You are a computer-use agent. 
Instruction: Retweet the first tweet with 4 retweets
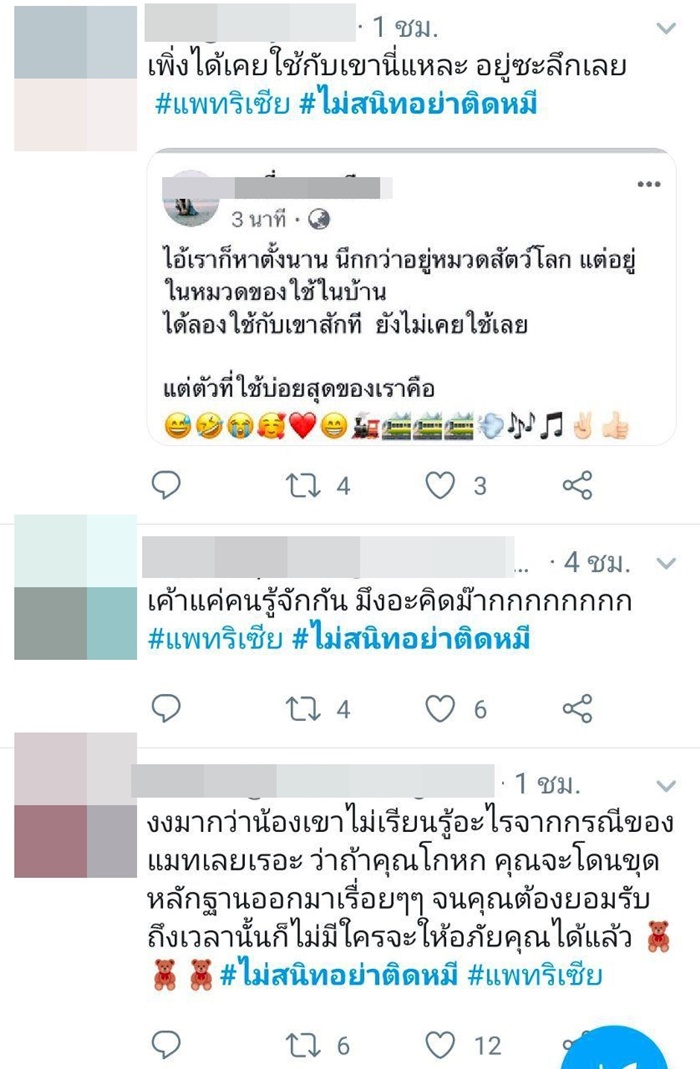tap(303, 485)
